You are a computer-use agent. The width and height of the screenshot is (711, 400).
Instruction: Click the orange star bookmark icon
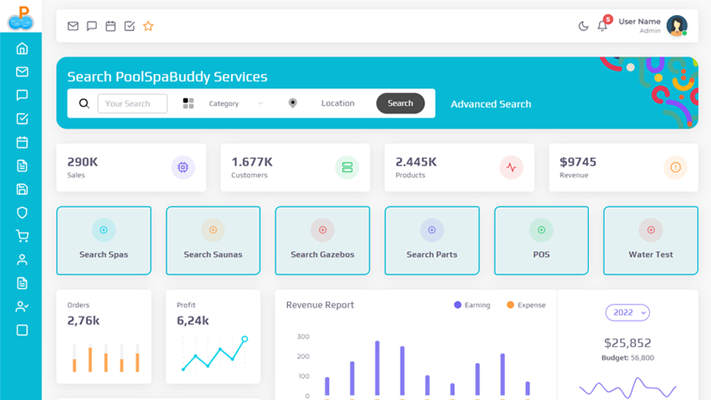coord(148,26)
